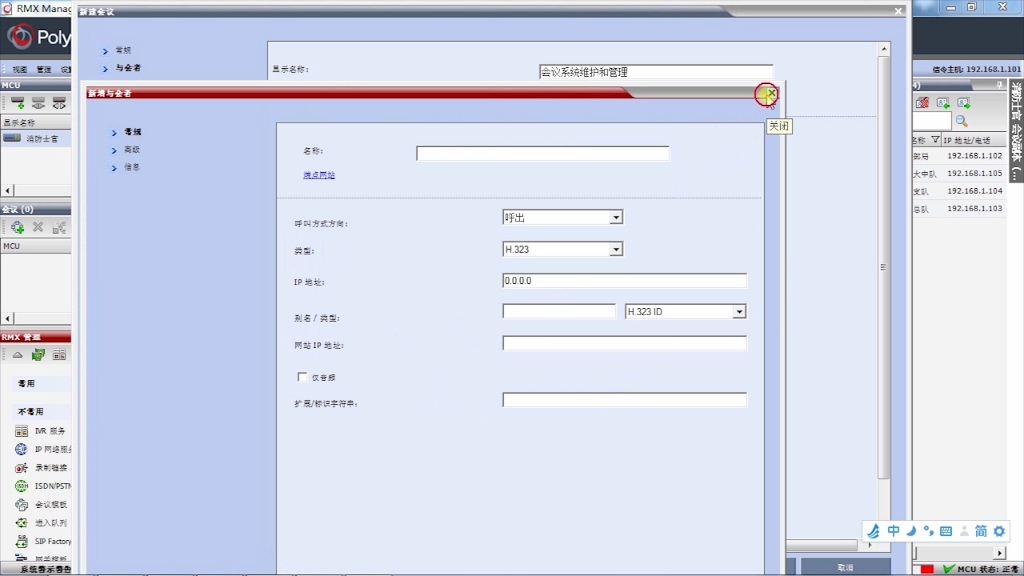Click the MCU list left scroll arrow
The width and height of the screenshot is (1024, 576).
(7, 191)
